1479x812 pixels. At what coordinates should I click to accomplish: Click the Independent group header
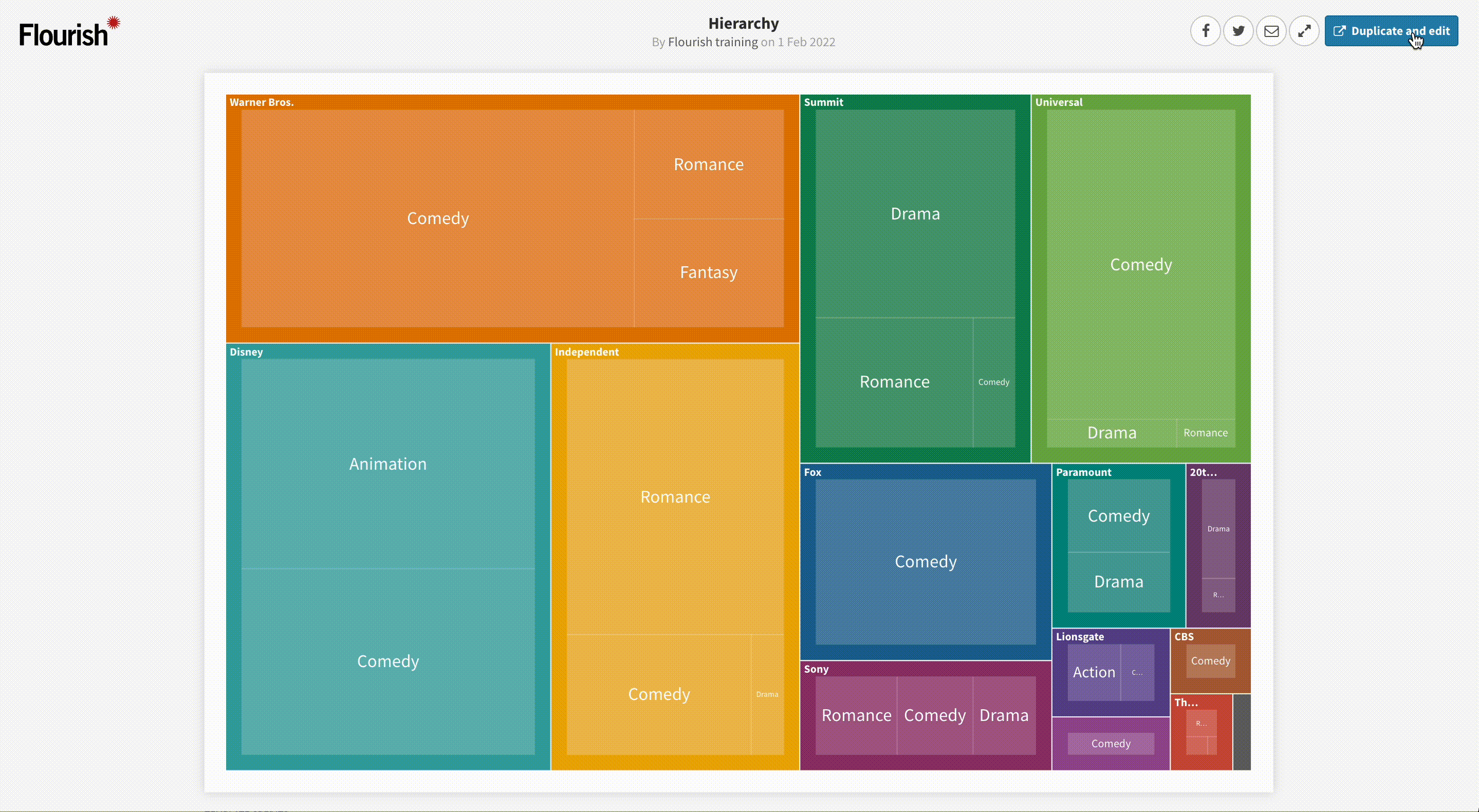[587, 352]
